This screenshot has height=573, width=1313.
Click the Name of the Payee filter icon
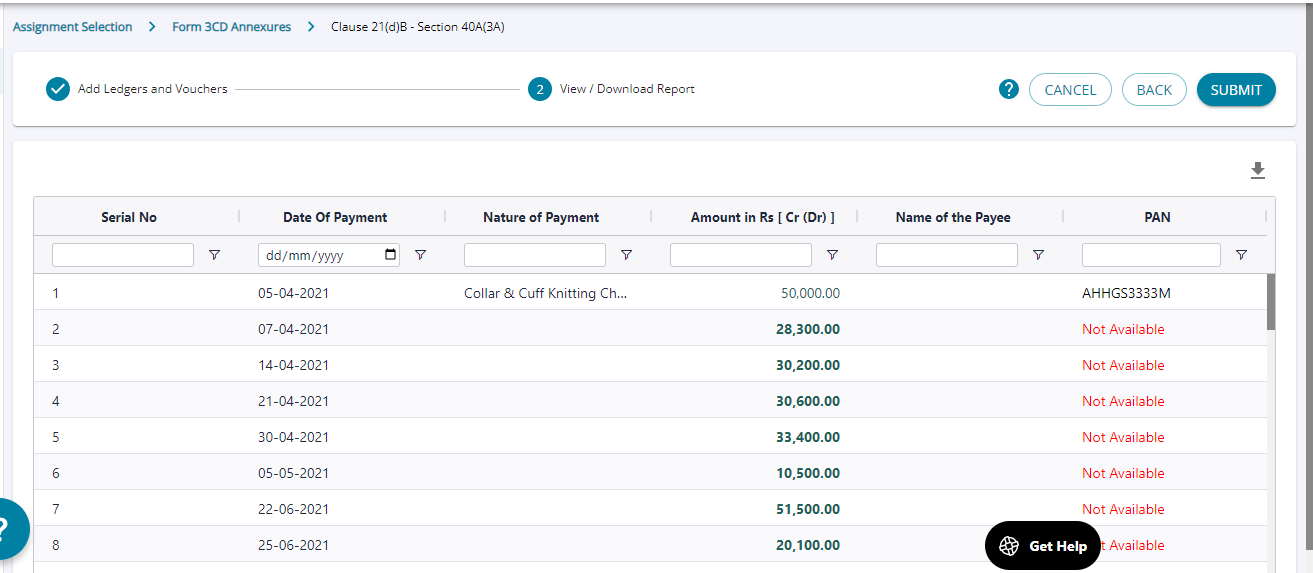click(x=1038, y=255)
